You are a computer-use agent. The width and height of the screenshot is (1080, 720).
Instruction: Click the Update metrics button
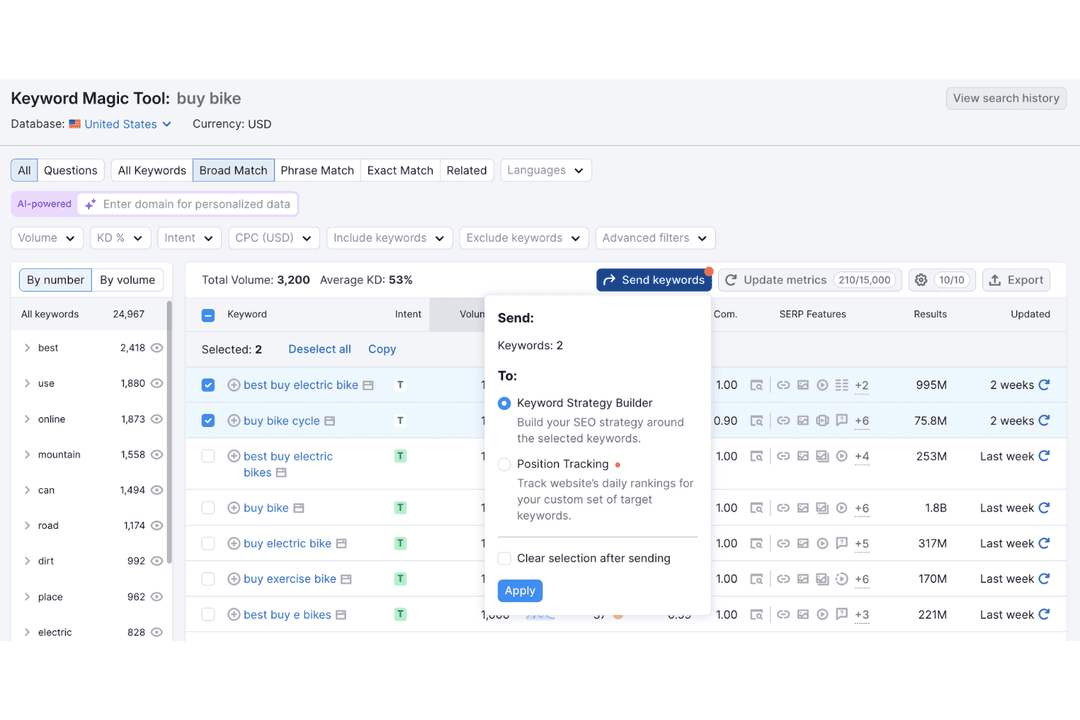click(x=810, y=280)
